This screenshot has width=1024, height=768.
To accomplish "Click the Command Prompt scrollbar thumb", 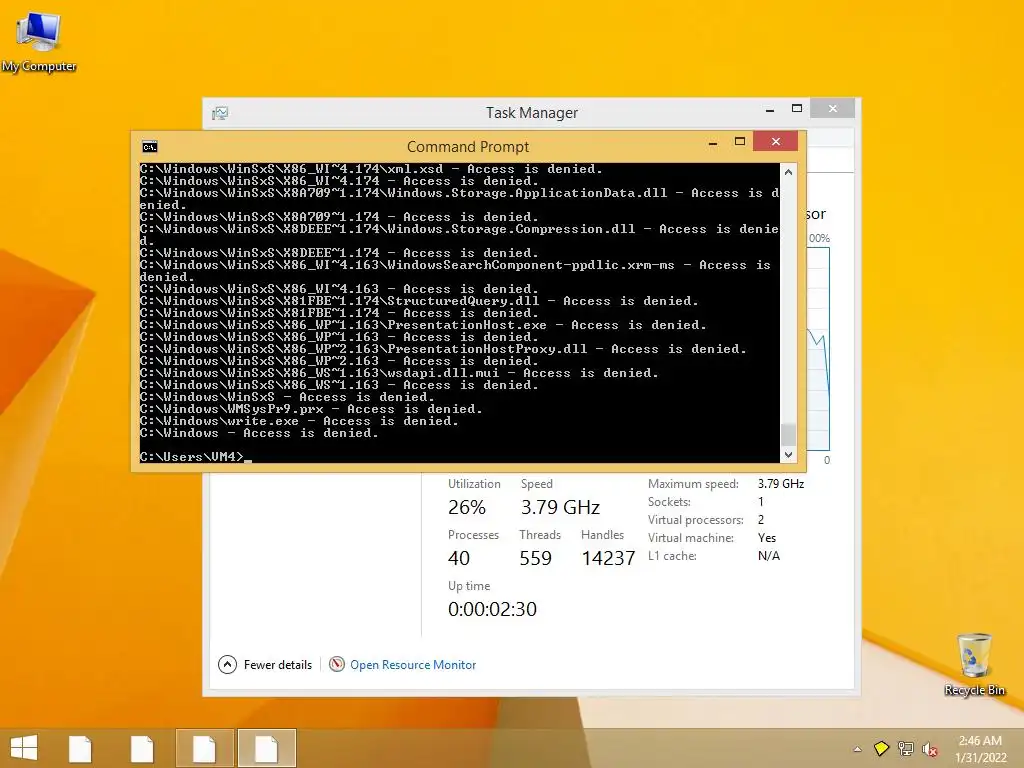I will click(788, 434).
